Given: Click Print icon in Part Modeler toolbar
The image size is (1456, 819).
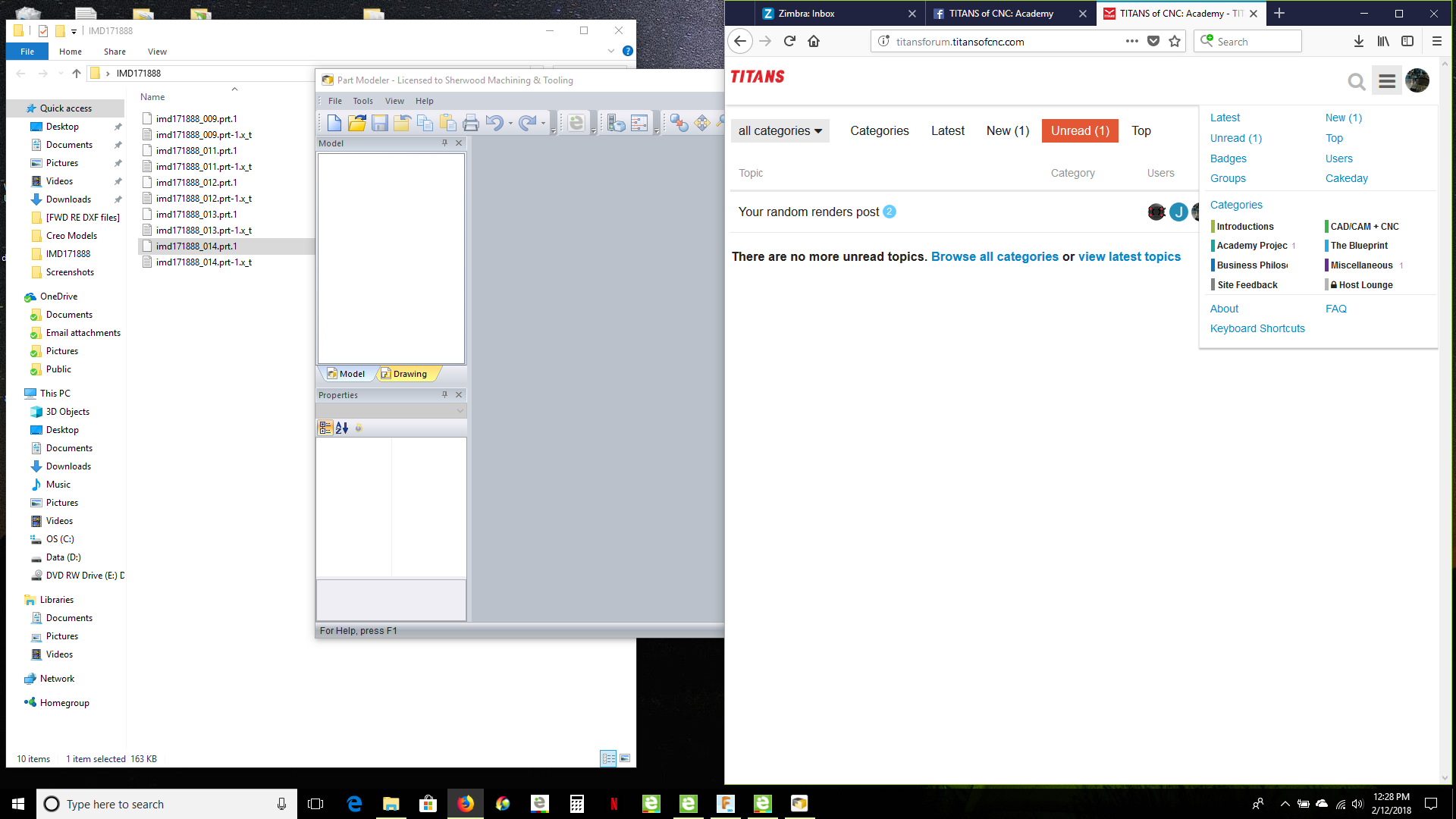Looking at the screenshot, I should coord(471,123).
